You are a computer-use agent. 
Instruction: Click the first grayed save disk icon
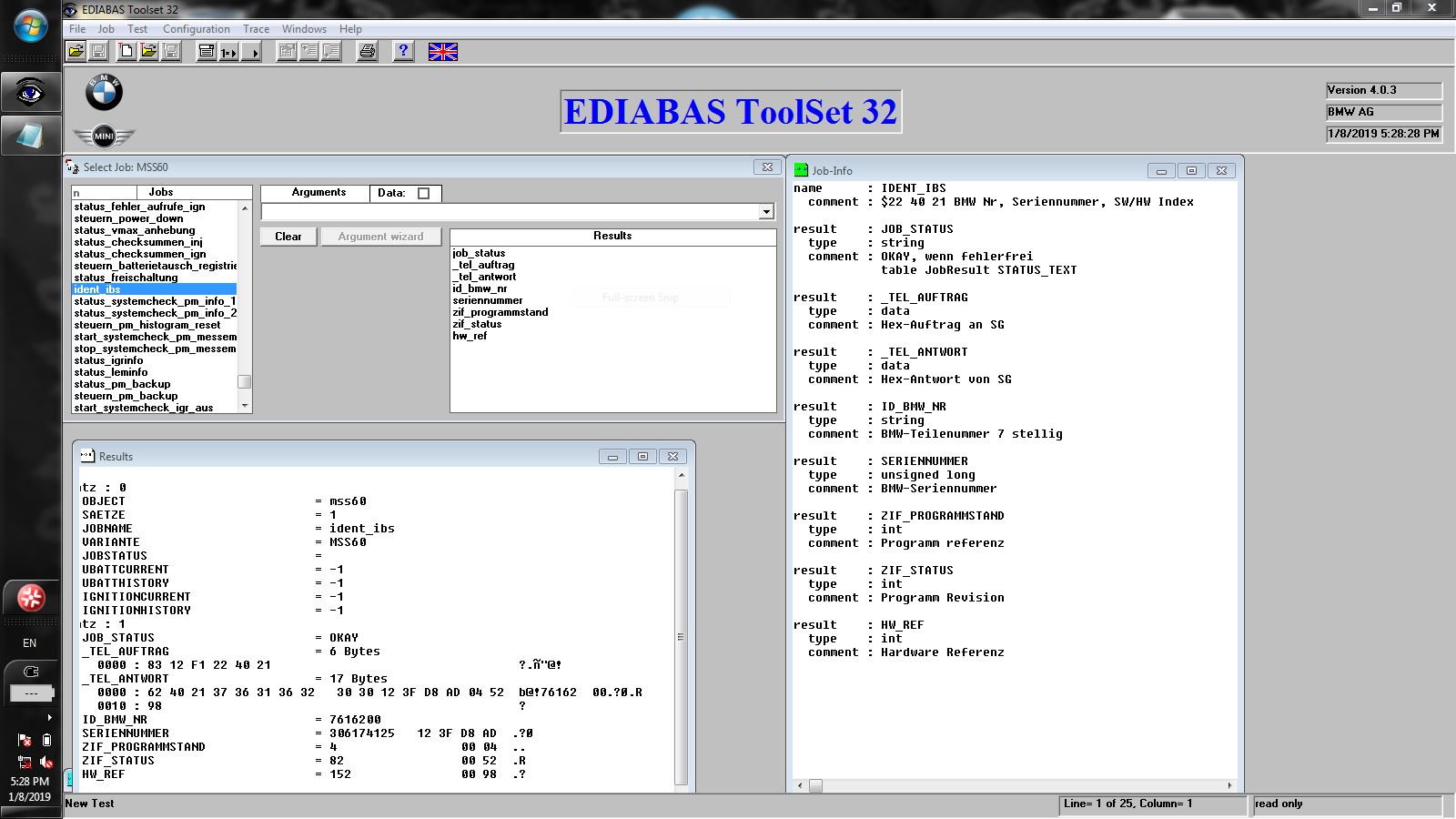coord(98,52)
